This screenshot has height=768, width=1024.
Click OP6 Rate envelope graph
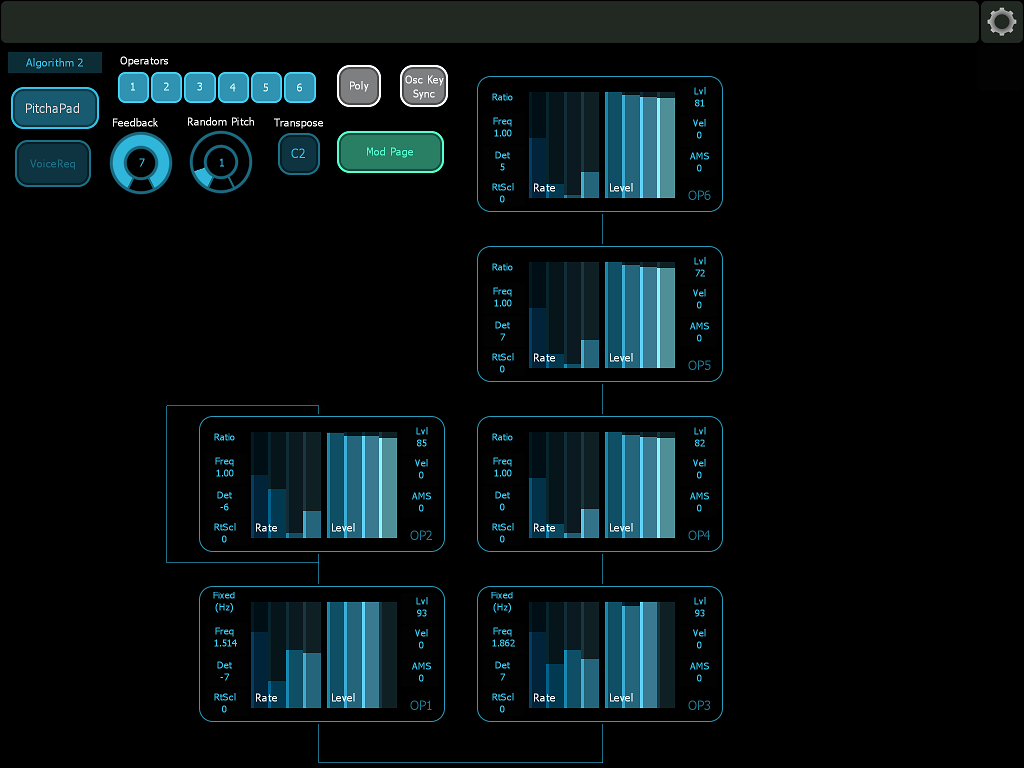[563, 145]
